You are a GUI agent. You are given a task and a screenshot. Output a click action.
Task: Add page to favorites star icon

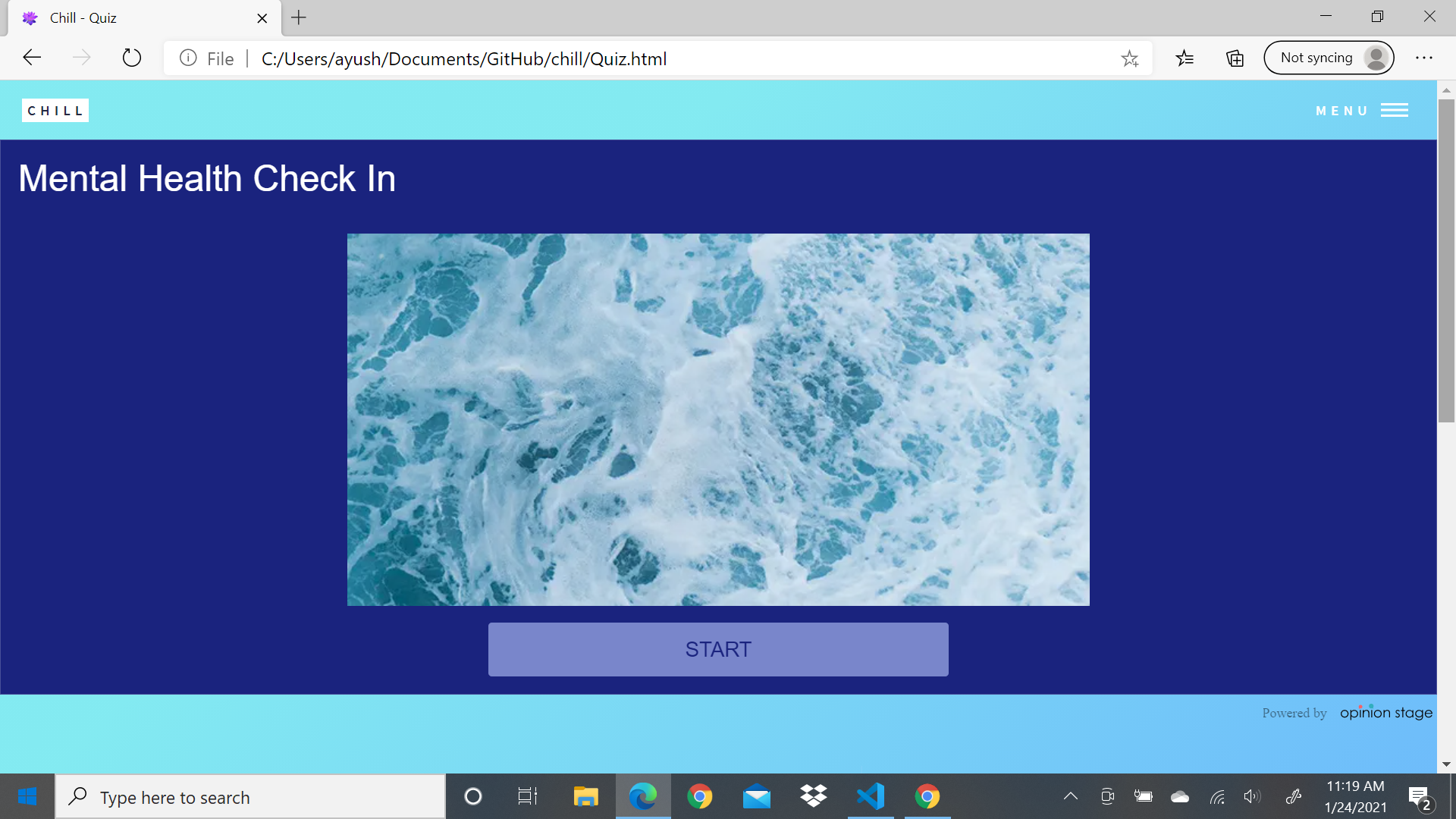(1129, 58)
